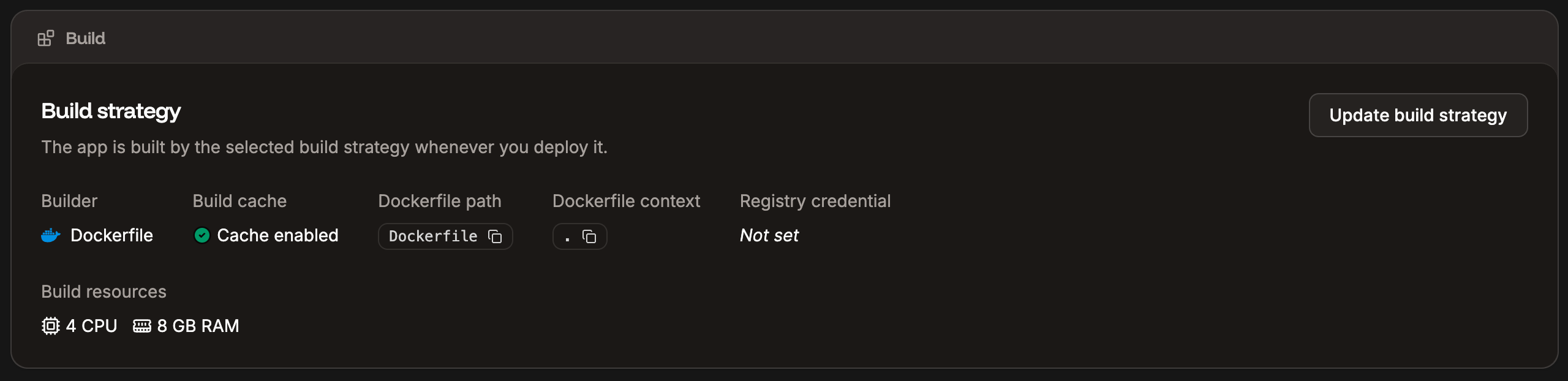Enable a registry credential by clicking Not set
Image resolution: width=1568 pixels, height=381 pixels.
(769, 235)
